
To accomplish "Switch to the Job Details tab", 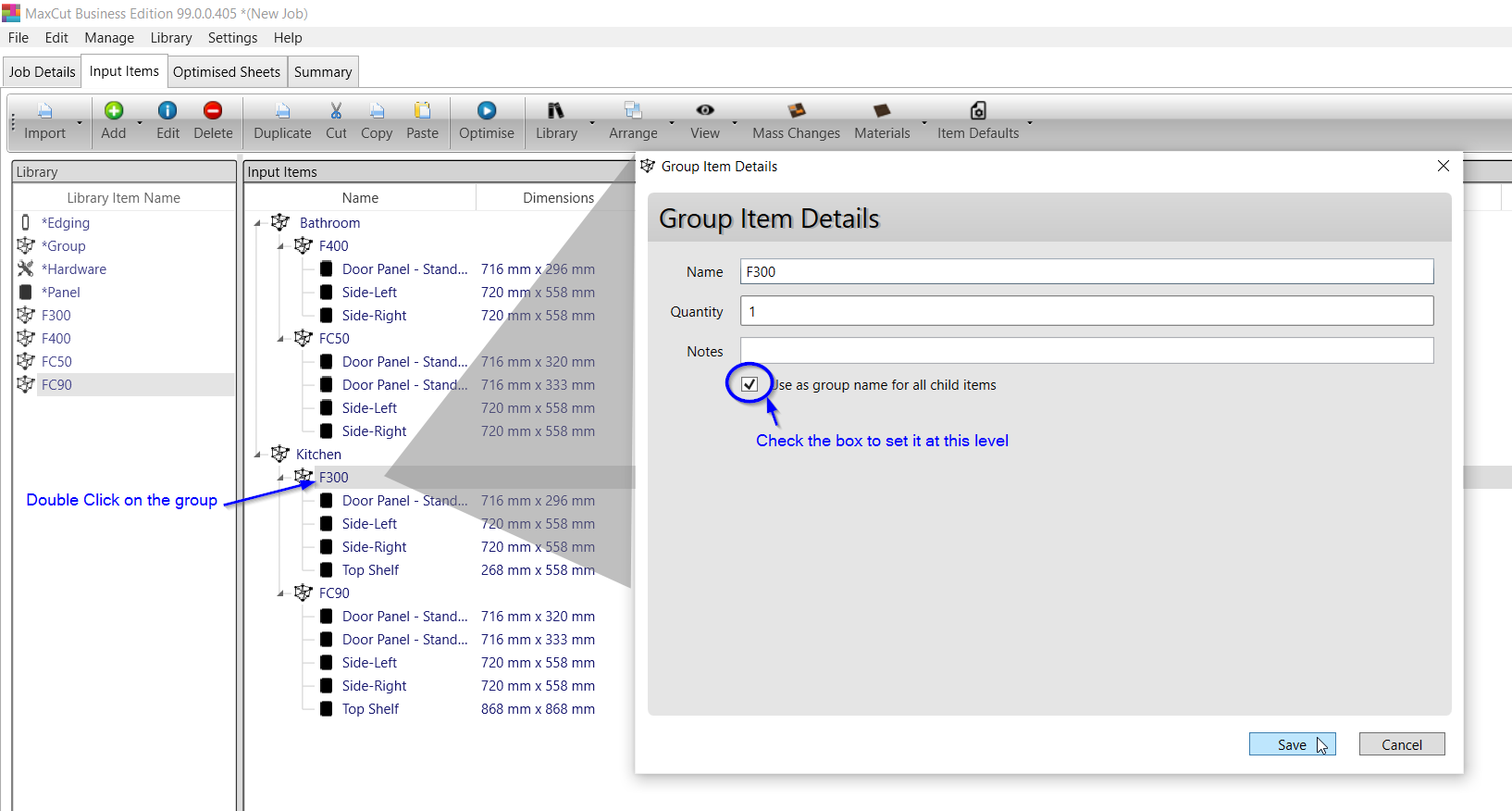I will (x=43, y=72).
